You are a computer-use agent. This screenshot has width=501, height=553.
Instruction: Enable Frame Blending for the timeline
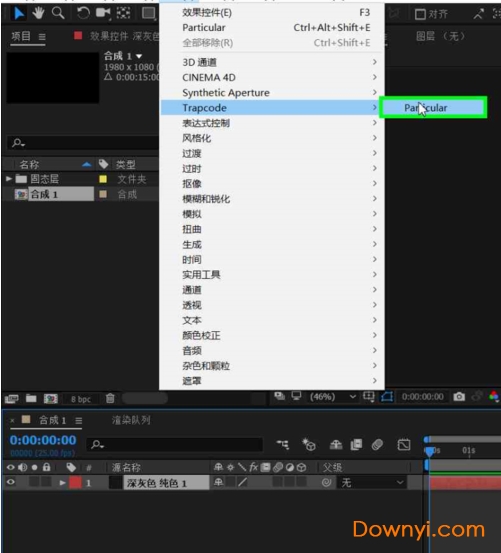(x=356, y=445)
